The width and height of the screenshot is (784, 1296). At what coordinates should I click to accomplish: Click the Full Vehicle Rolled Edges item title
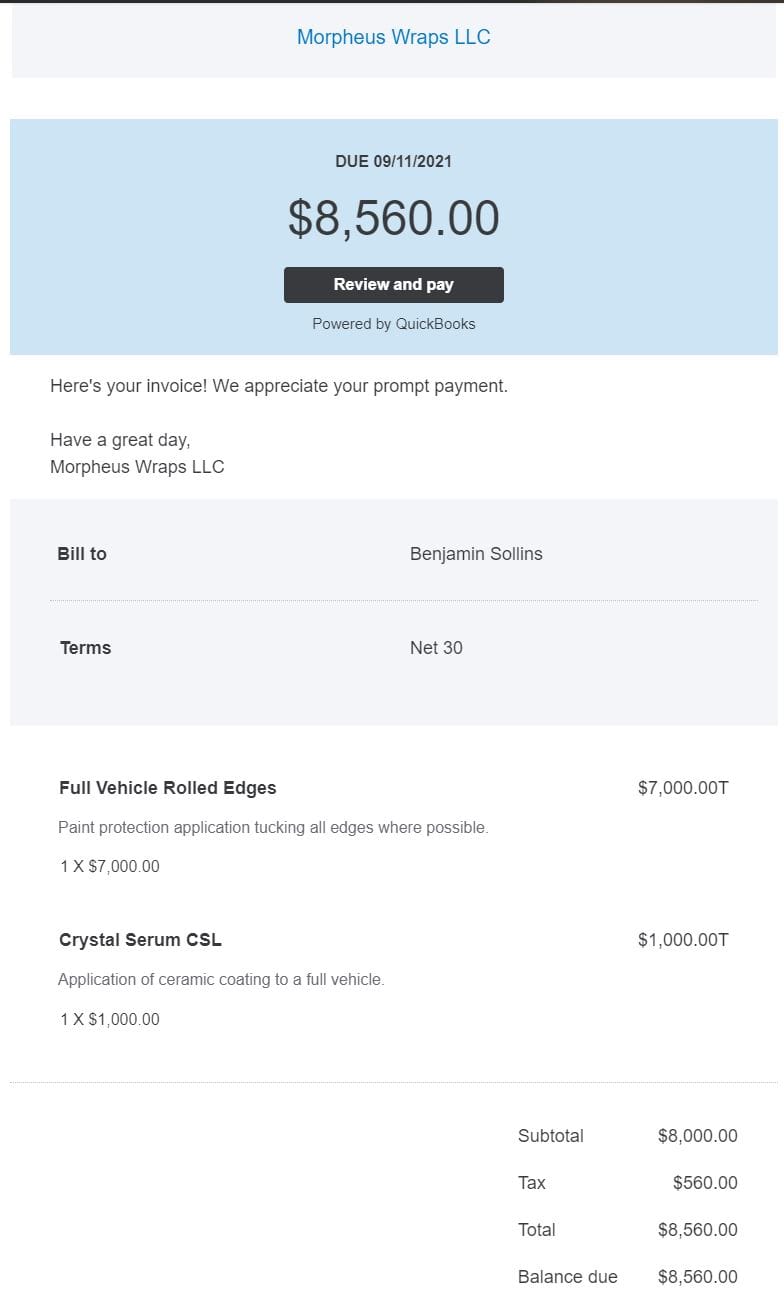point(168,788)
